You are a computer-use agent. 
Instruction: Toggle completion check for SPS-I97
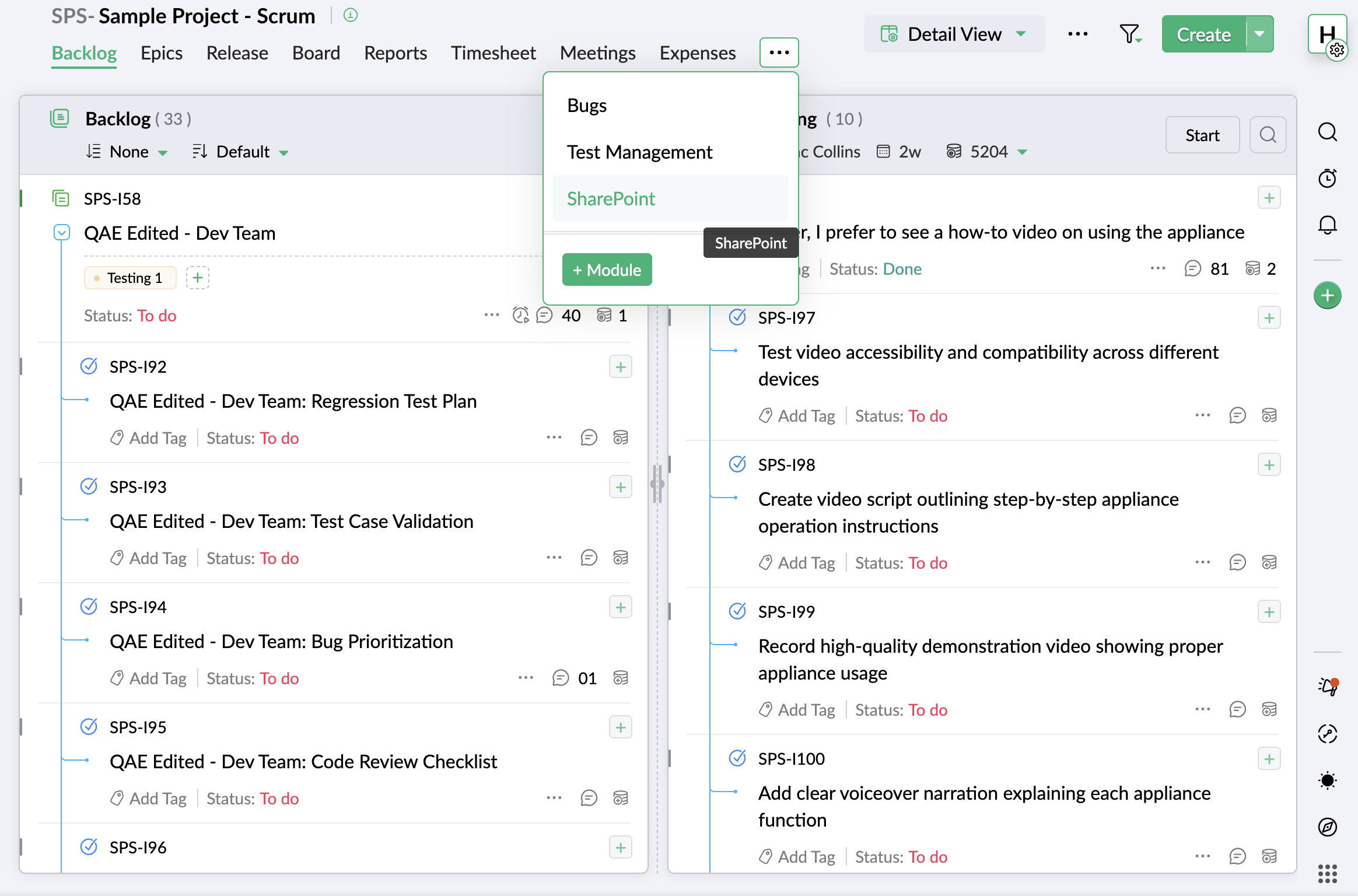coord(737,317)
